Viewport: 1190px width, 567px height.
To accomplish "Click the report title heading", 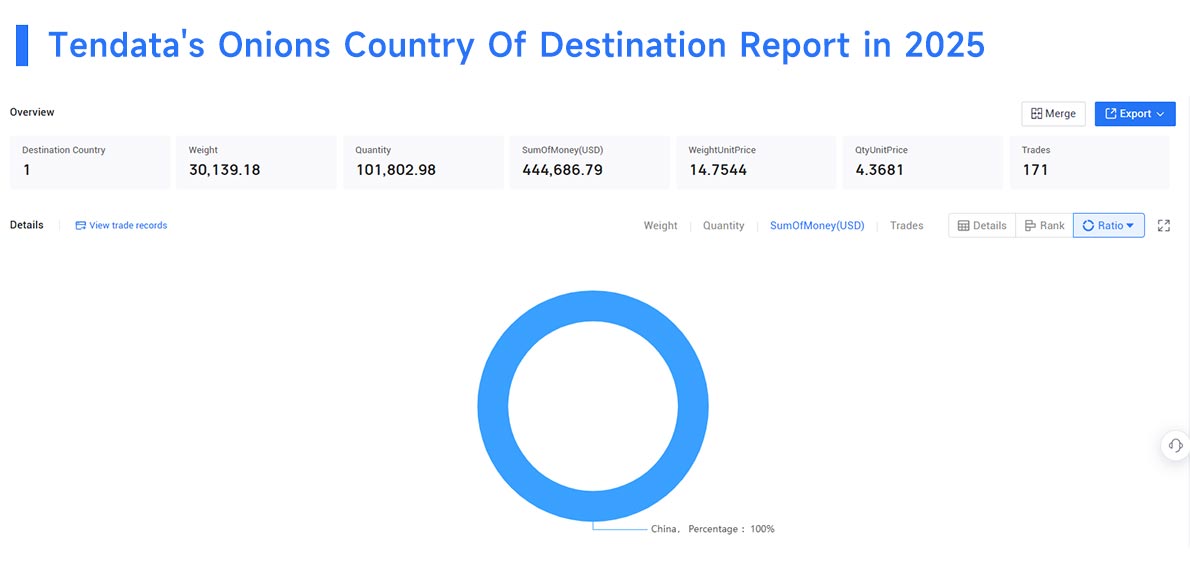I will pos(516,46).
